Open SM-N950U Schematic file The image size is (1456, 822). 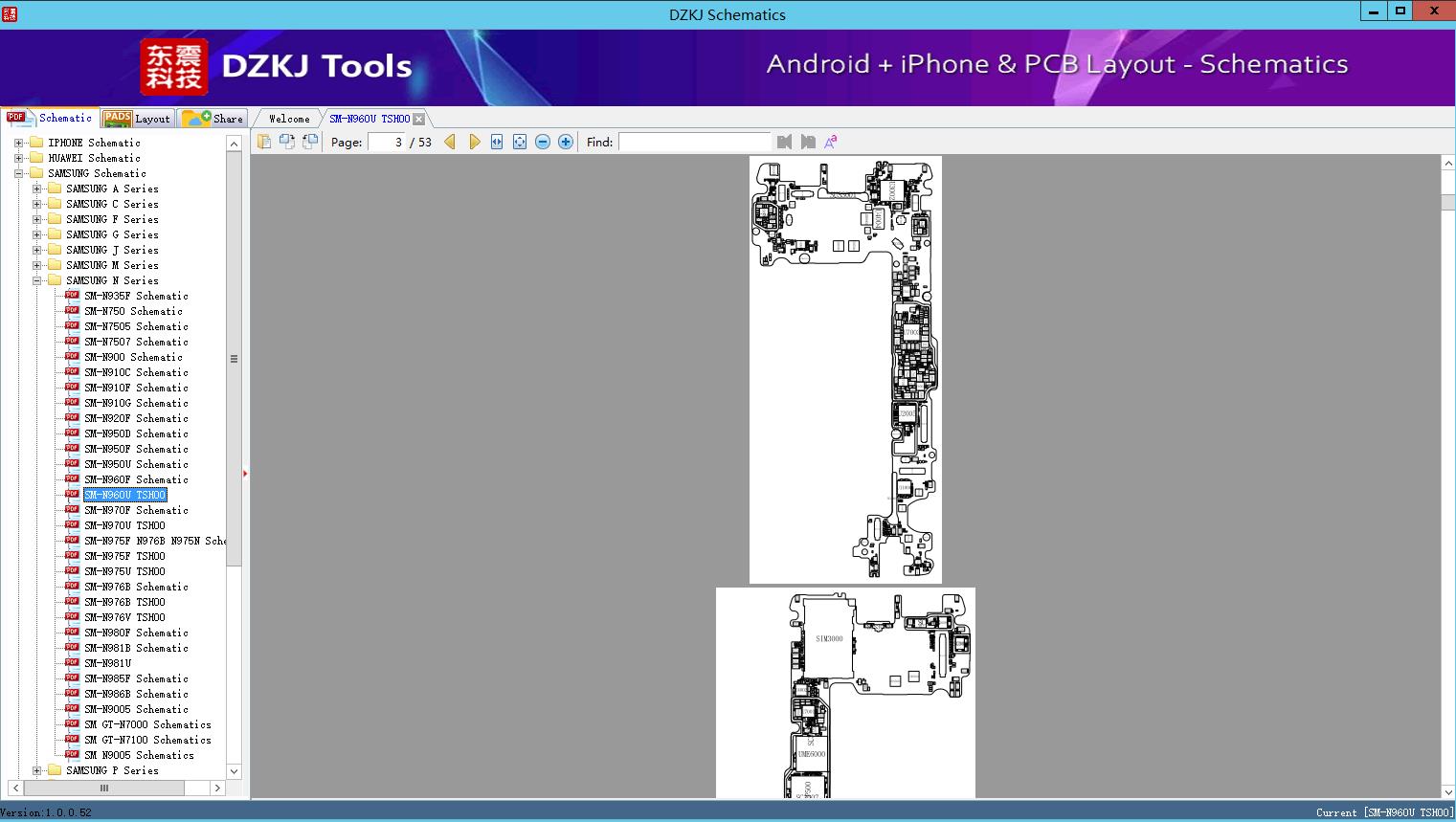[x=136, y=464]
